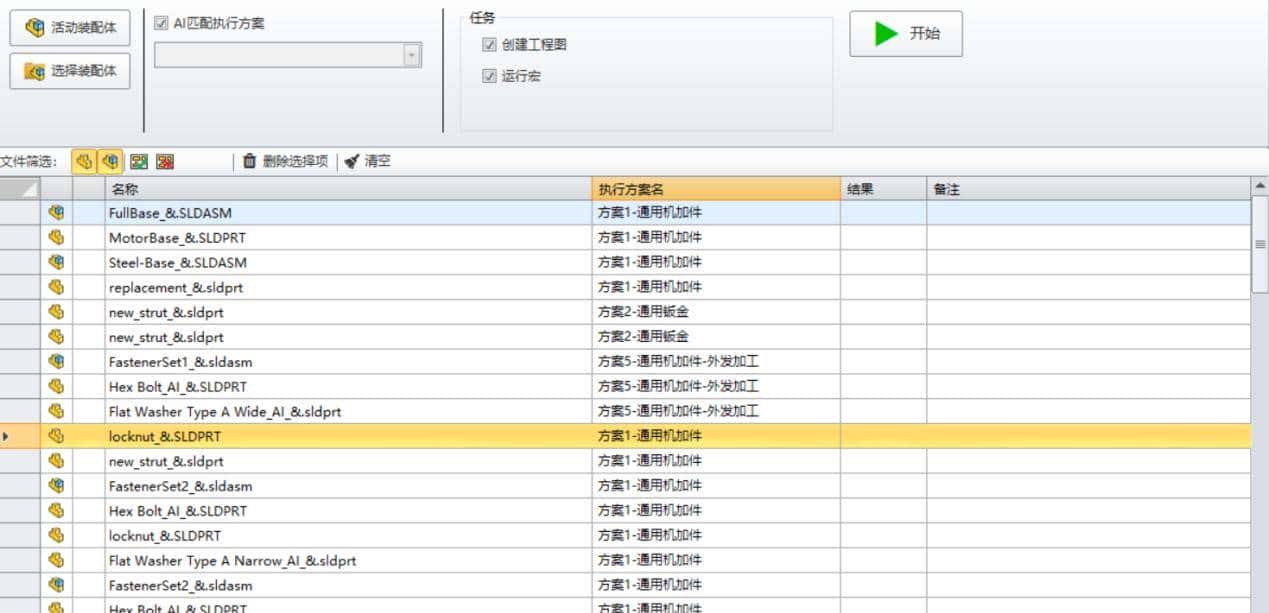This screenshot has width=1269, height=613.
Task: Click the broom icon next to 清空
Action: point(352,160)
